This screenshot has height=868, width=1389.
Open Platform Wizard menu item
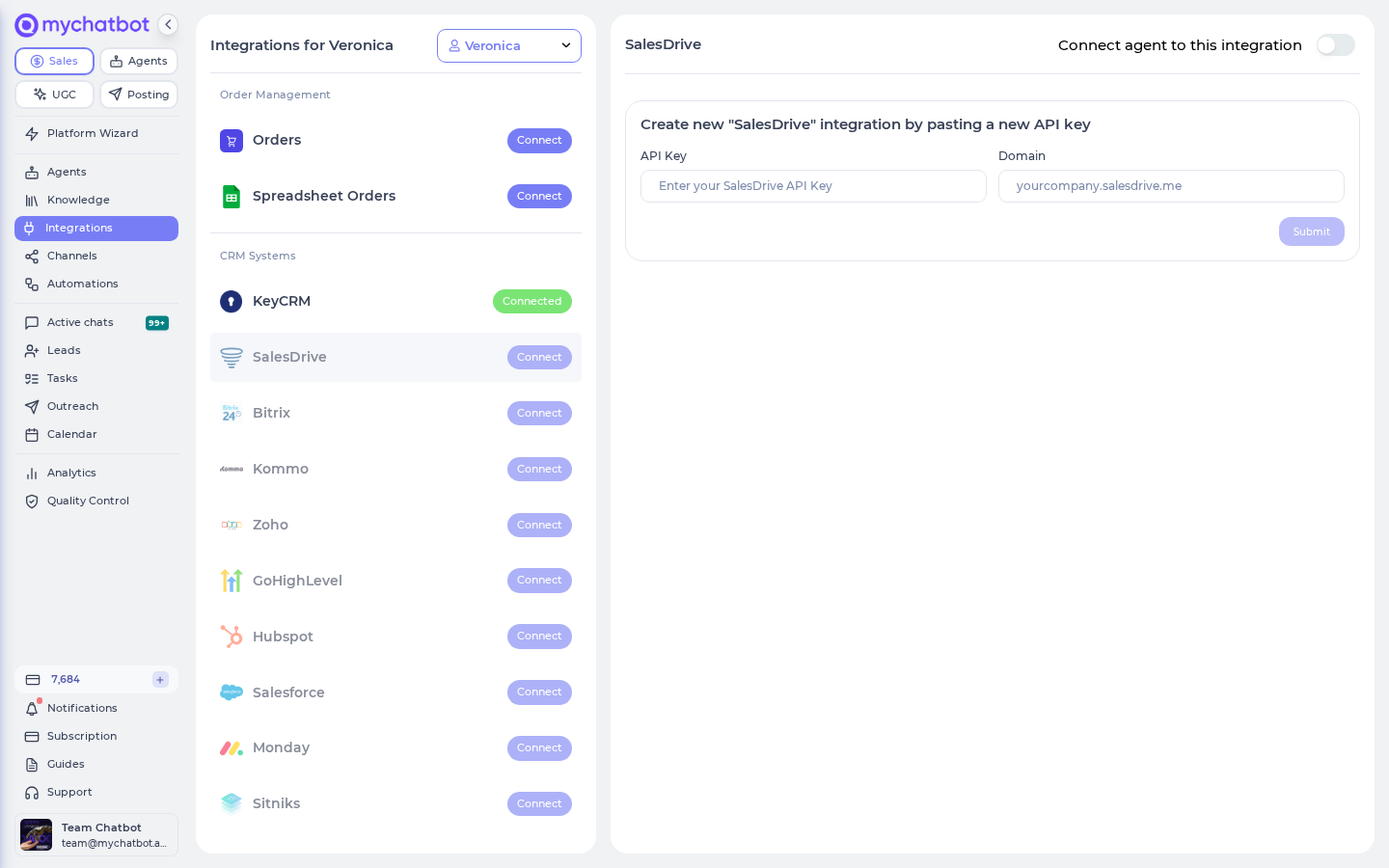click(x=96, y=134)
